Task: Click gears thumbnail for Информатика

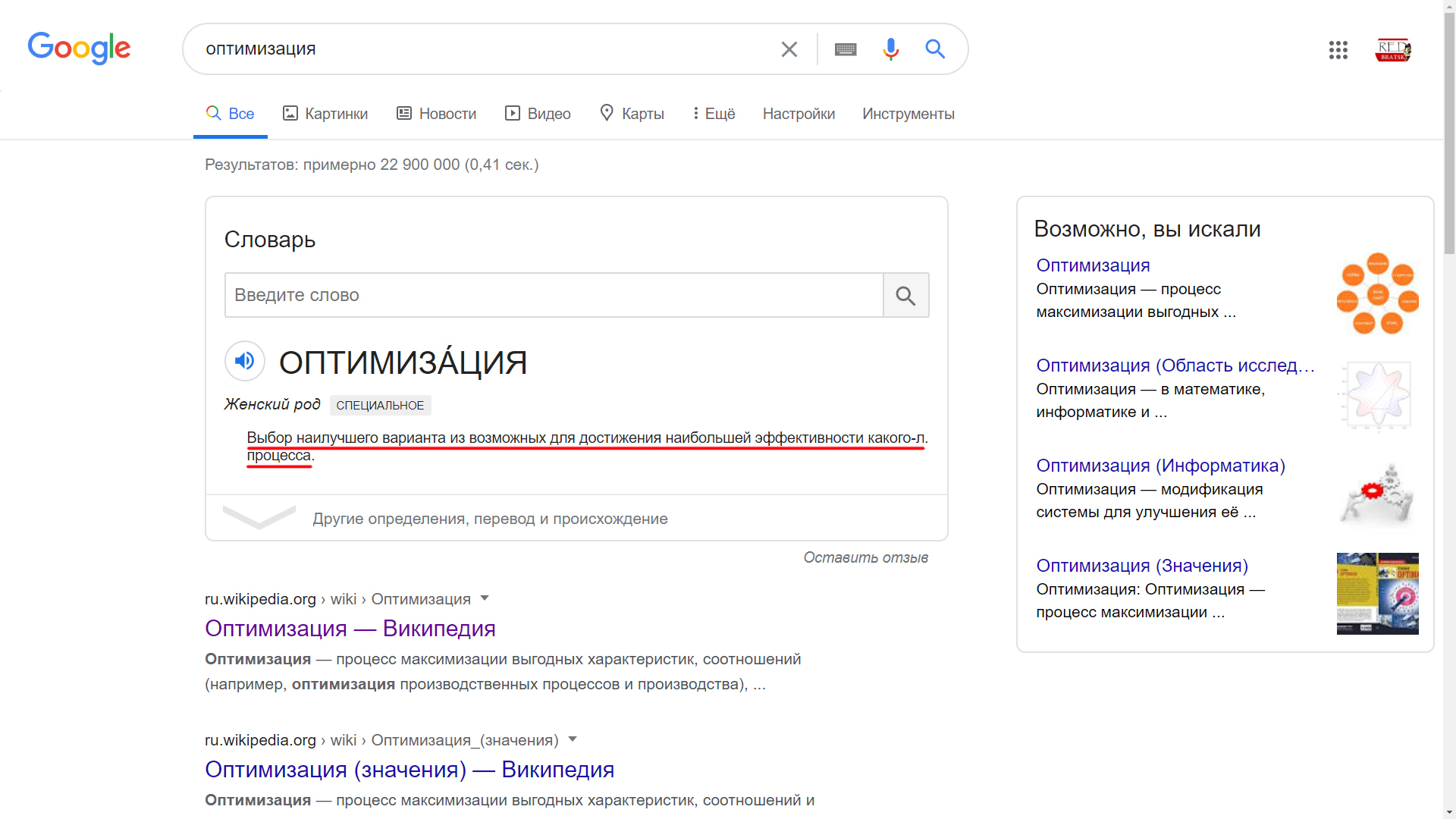Action: point(1377,494)
